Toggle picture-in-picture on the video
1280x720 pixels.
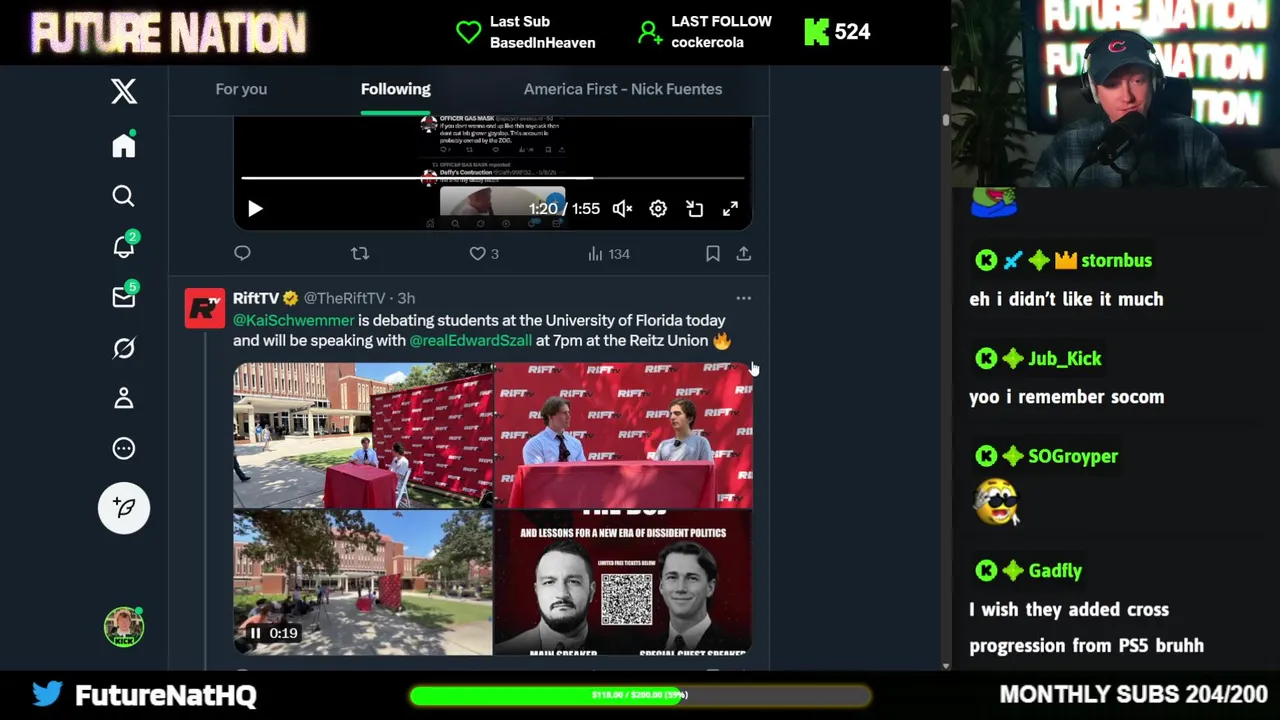pos(694,209)
